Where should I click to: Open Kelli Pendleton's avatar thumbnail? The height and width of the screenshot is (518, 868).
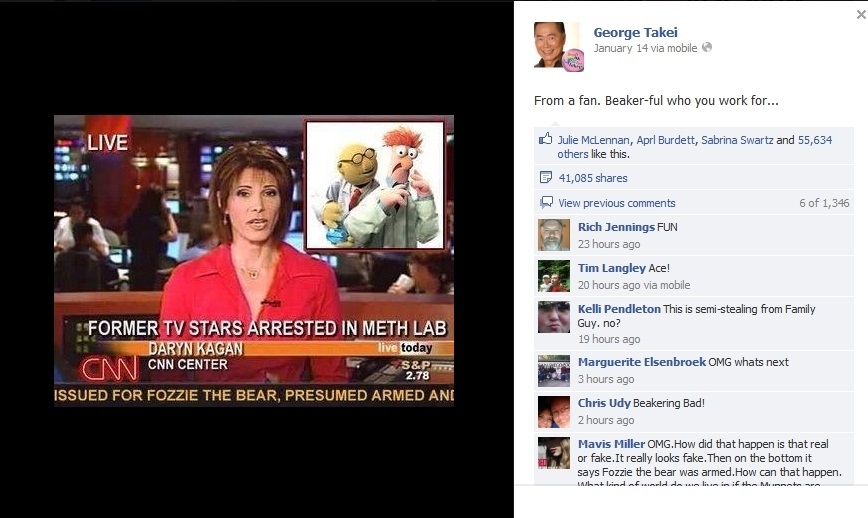point(554,317)
